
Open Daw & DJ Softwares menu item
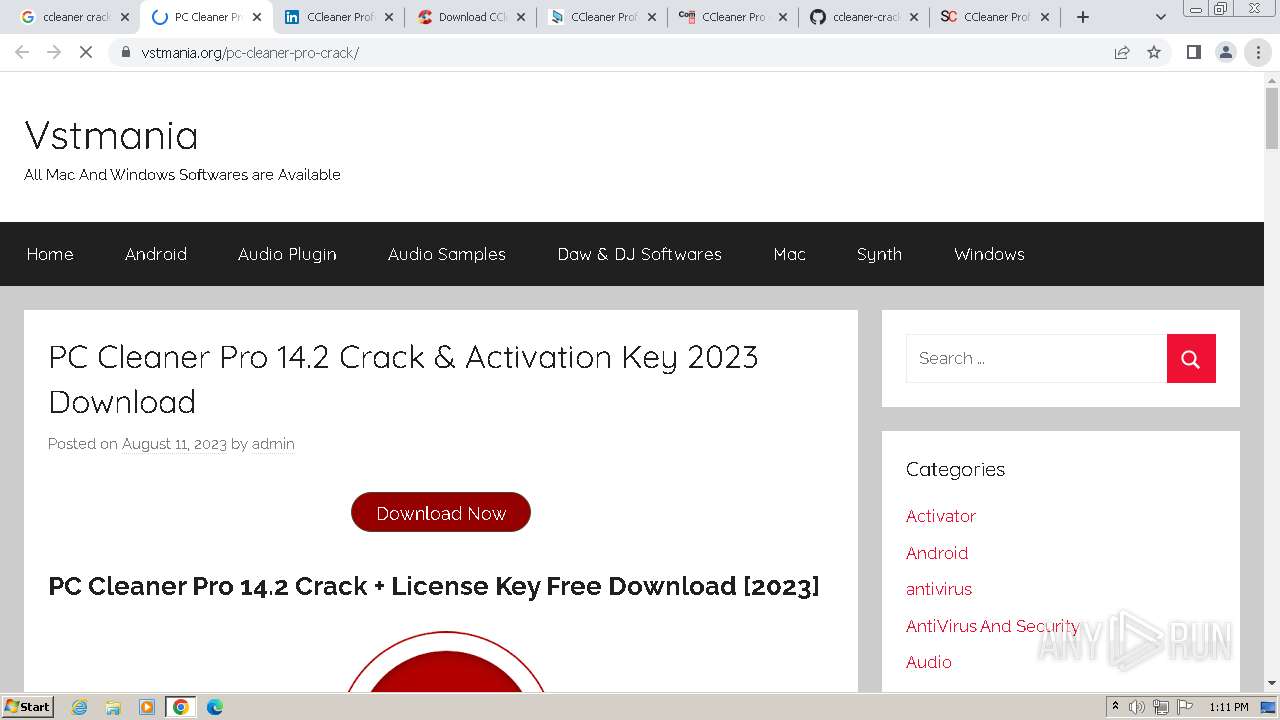[x=640, y=254]
